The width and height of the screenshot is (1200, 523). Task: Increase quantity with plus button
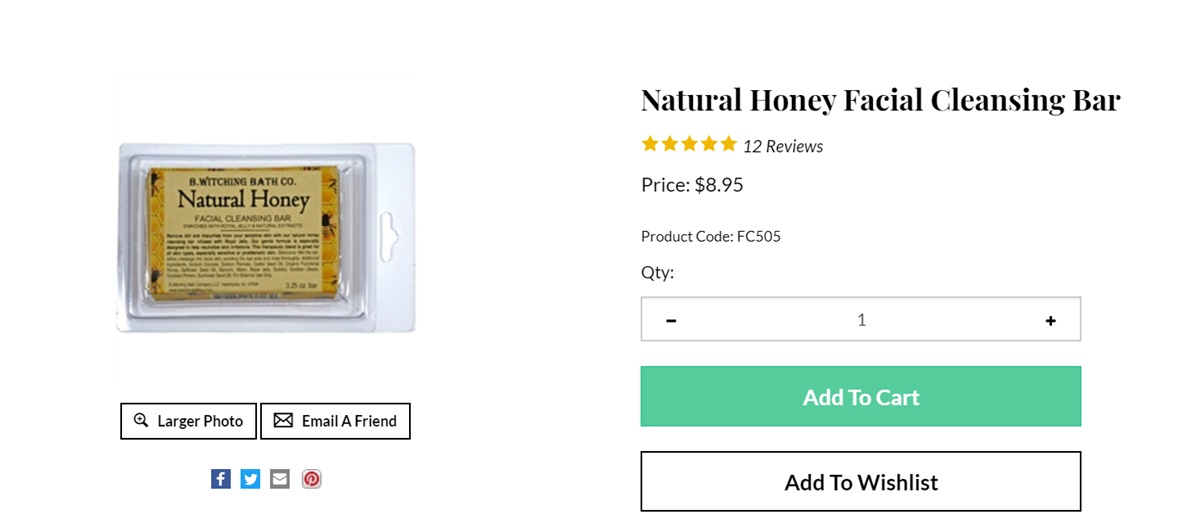pyautogui.click(x=1050, y=320)
